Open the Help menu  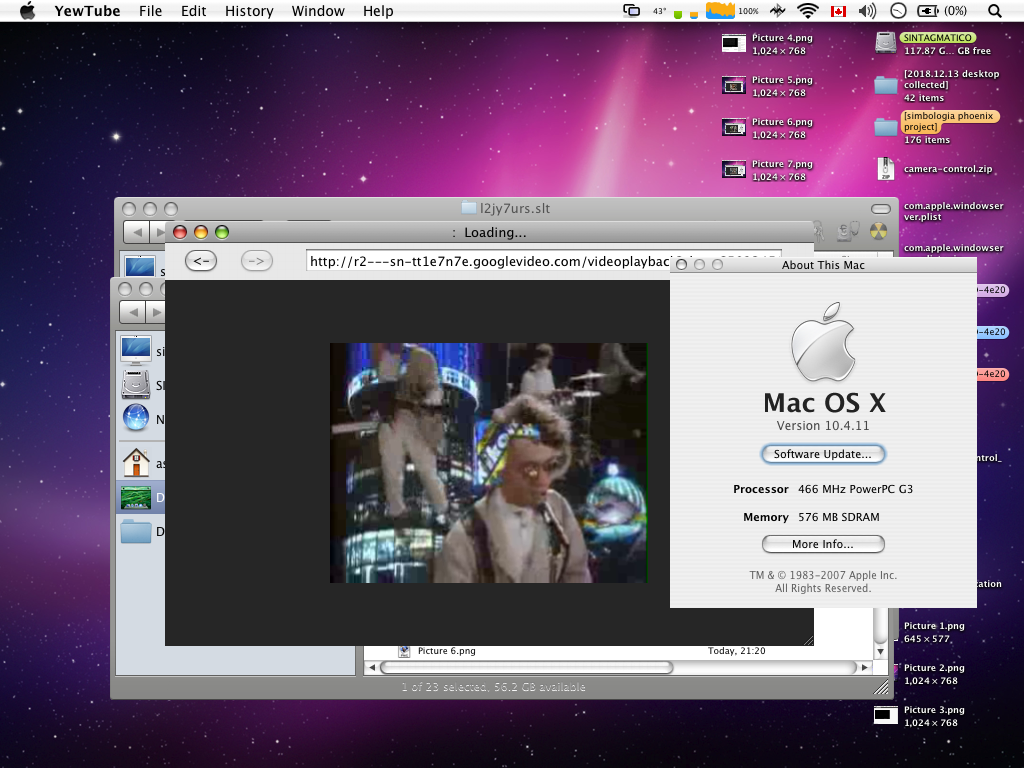[378, 11]
